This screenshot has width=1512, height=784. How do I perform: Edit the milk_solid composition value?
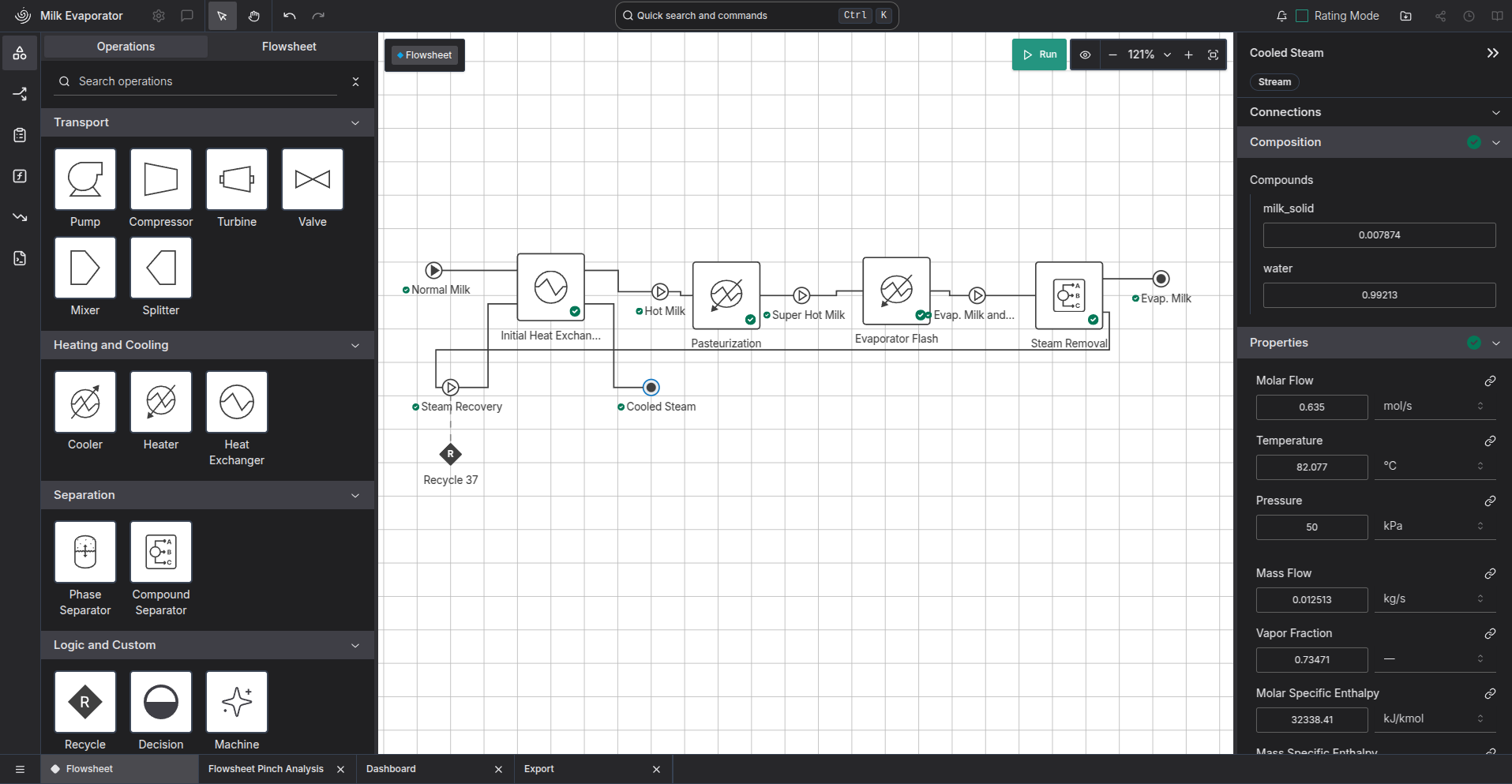(1379, 235)
